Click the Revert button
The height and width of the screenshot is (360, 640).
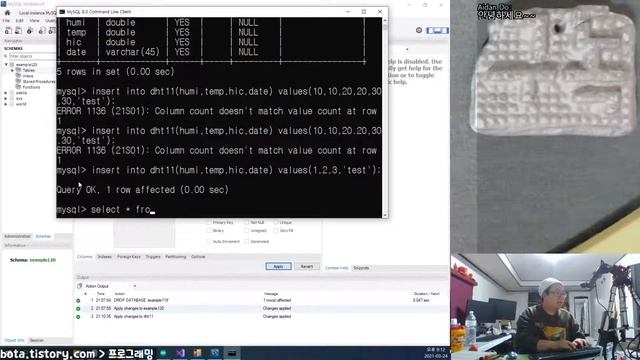[307, 267]
